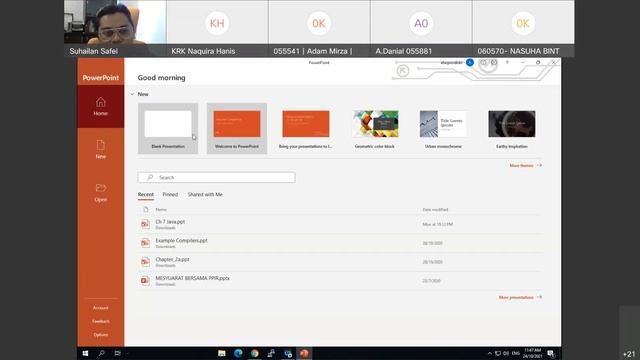This screenshot has width=640, height=360.
Task: Show the +21 additional participants
Action: 629,354
